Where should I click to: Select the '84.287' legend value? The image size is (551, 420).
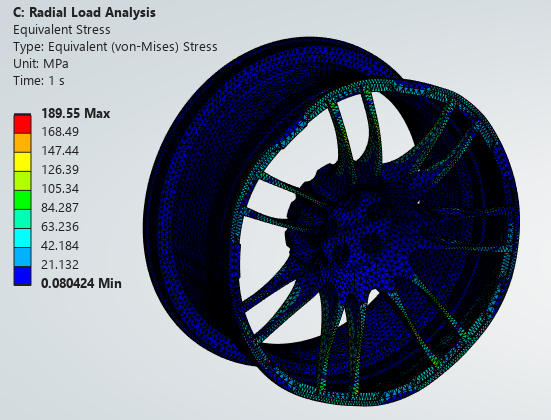click(x=60, y=208)
